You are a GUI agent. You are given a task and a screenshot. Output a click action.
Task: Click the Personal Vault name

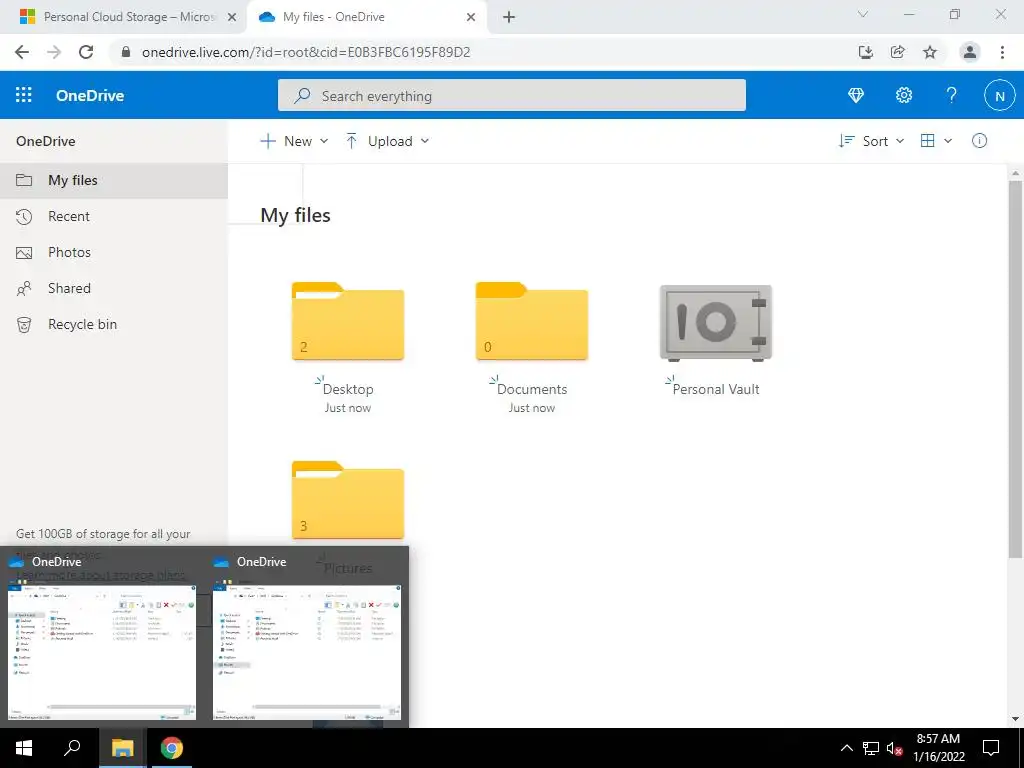[x=716, y=389]
